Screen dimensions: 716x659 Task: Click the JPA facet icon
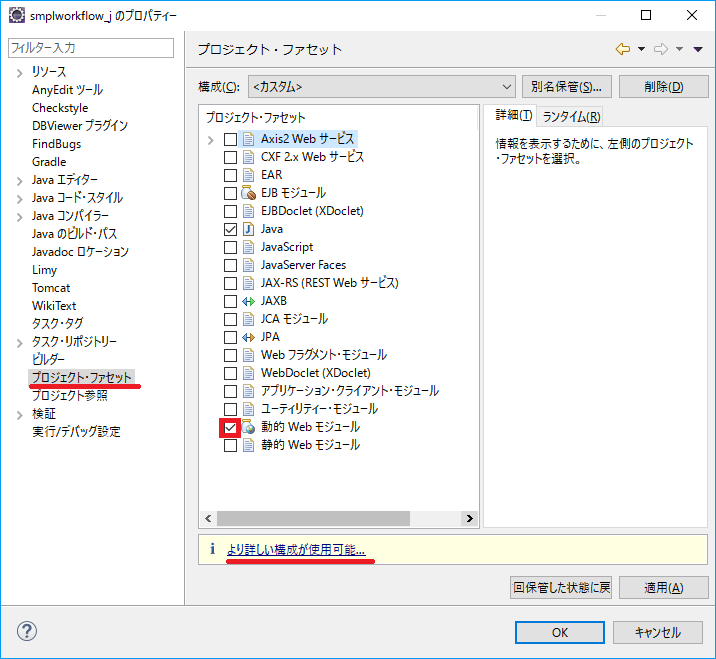(x=248, y=337)
